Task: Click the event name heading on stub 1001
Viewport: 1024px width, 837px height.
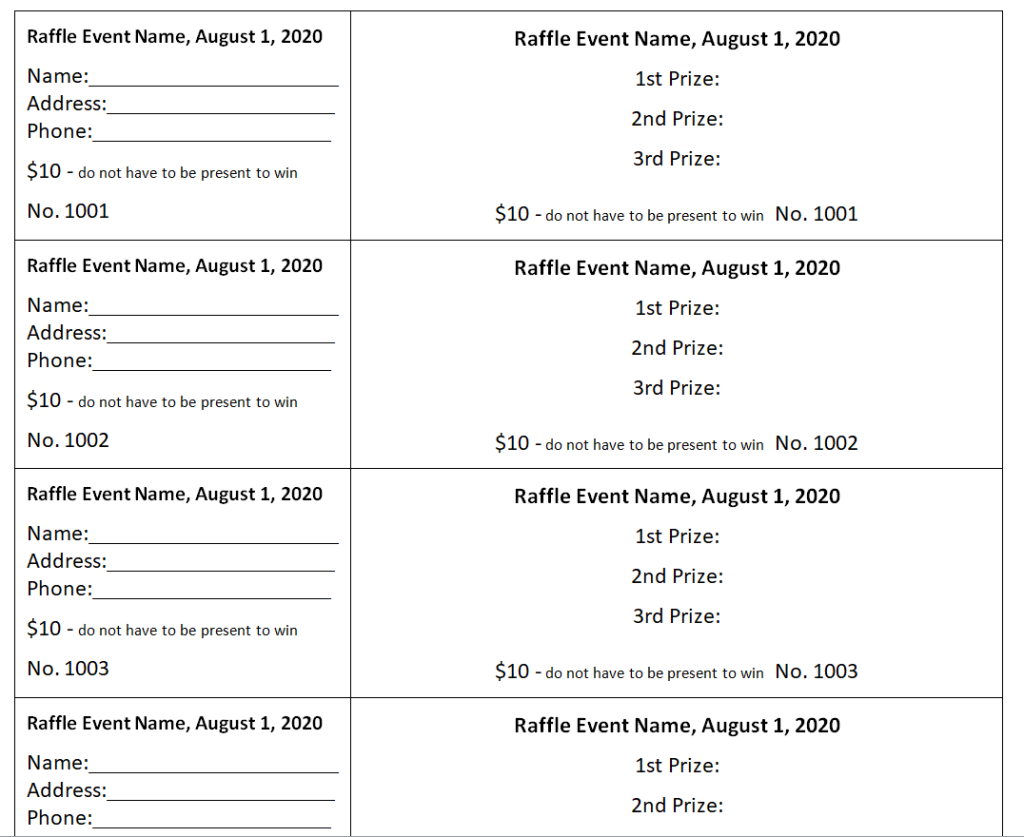Action: tap(175, 37)
